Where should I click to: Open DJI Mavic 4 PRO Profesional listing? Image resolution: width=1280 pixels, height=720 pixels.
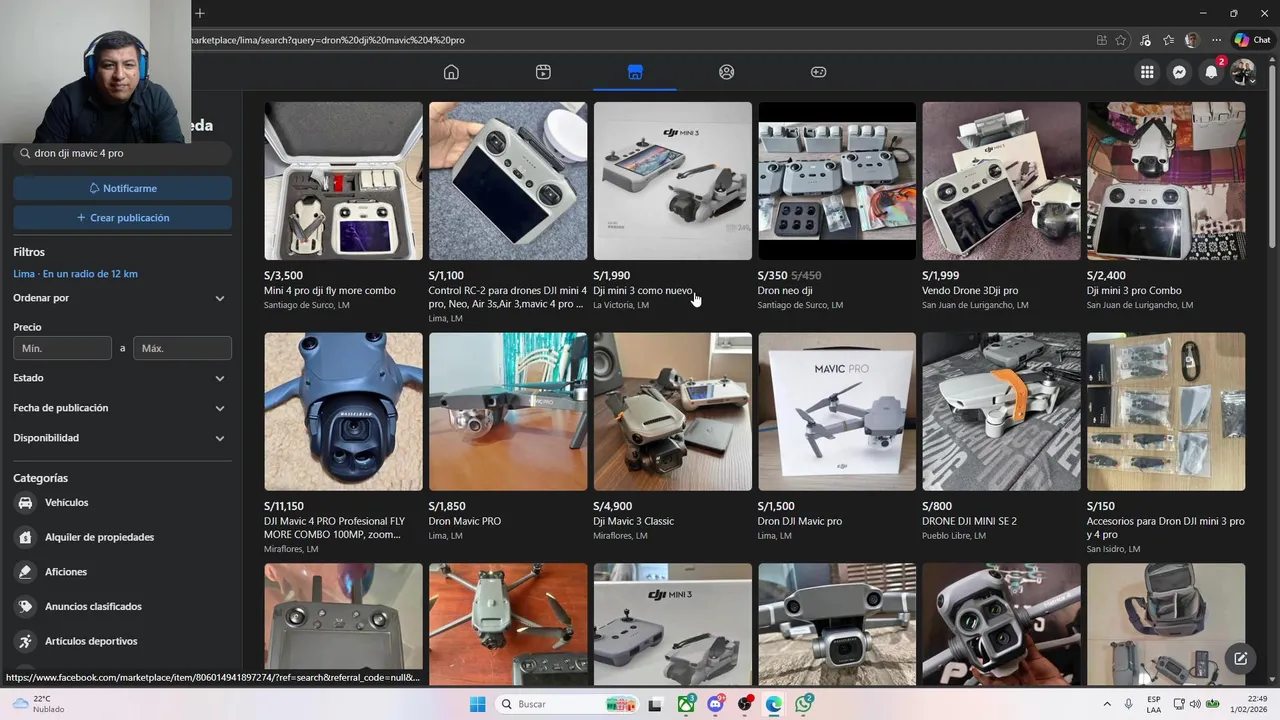343,411
